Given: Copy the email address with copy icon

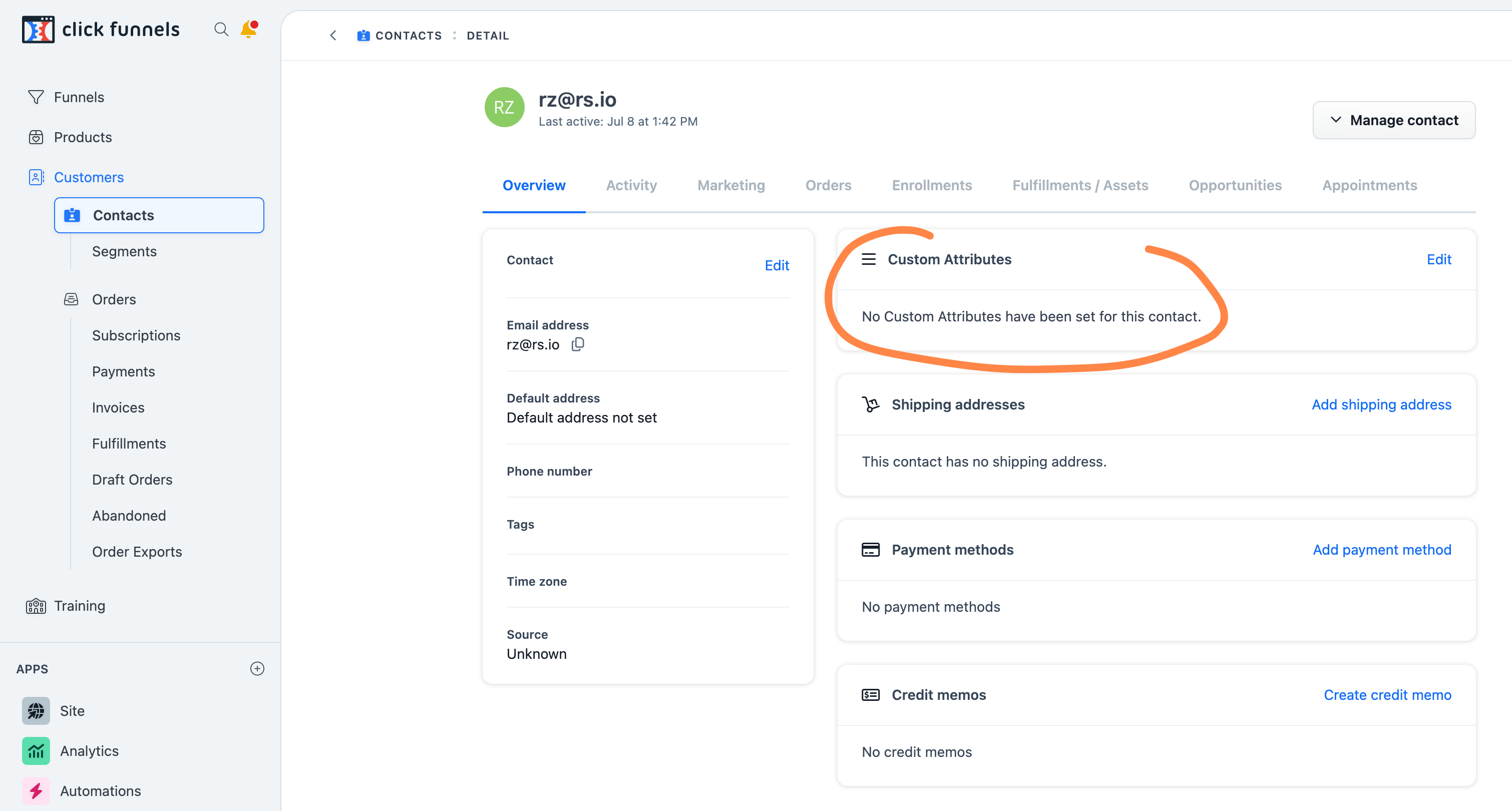Looking at the screenshot, I should (578, 344).
